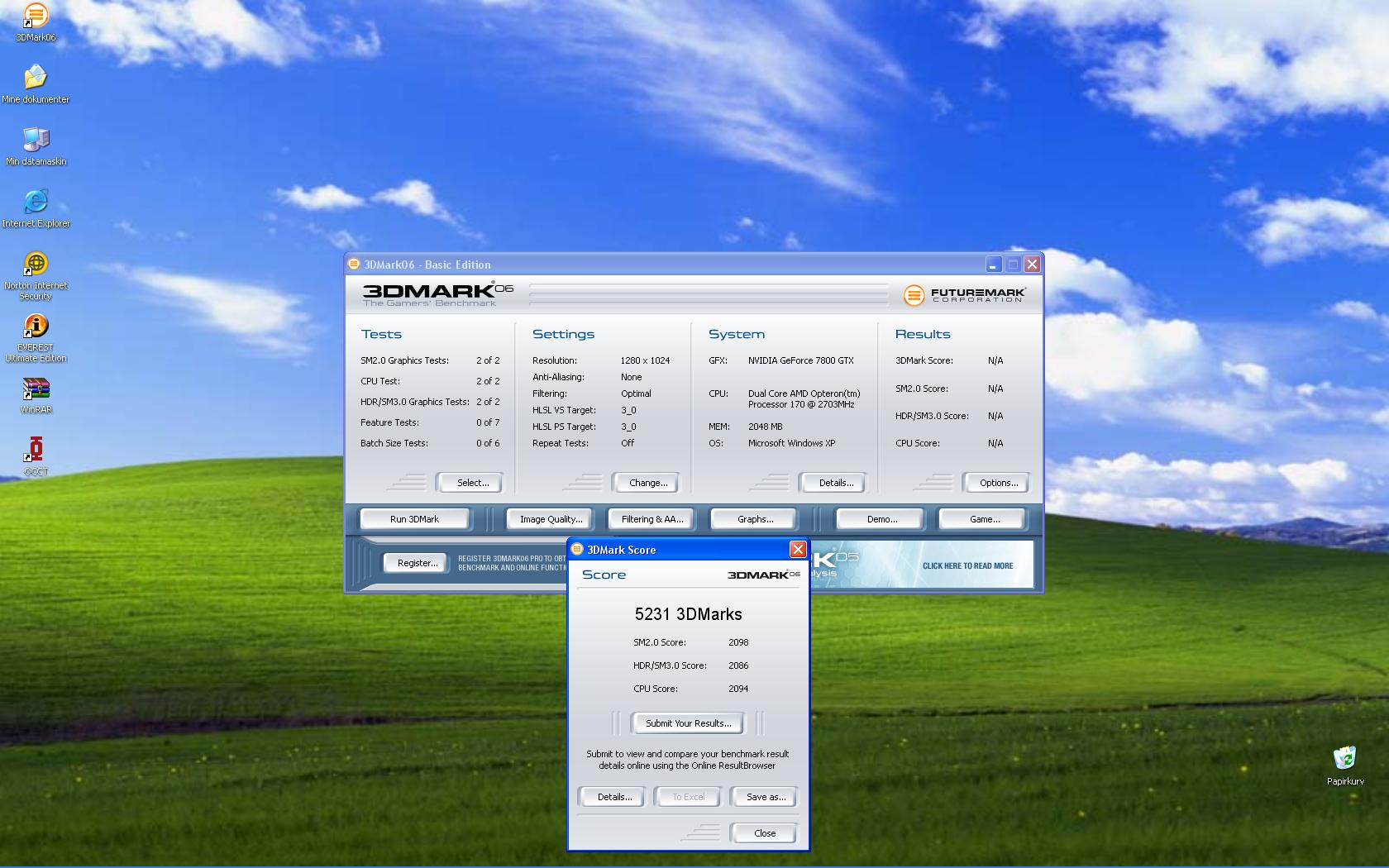
Task: Click Save as... in Score dialog
Action: coord(766,797)
